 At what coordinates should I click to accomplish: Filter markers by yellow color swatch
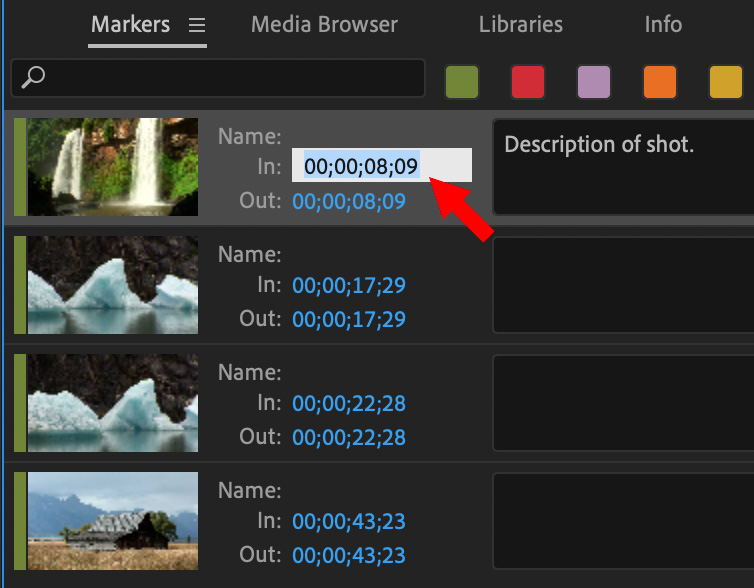[x=726, y=81]
